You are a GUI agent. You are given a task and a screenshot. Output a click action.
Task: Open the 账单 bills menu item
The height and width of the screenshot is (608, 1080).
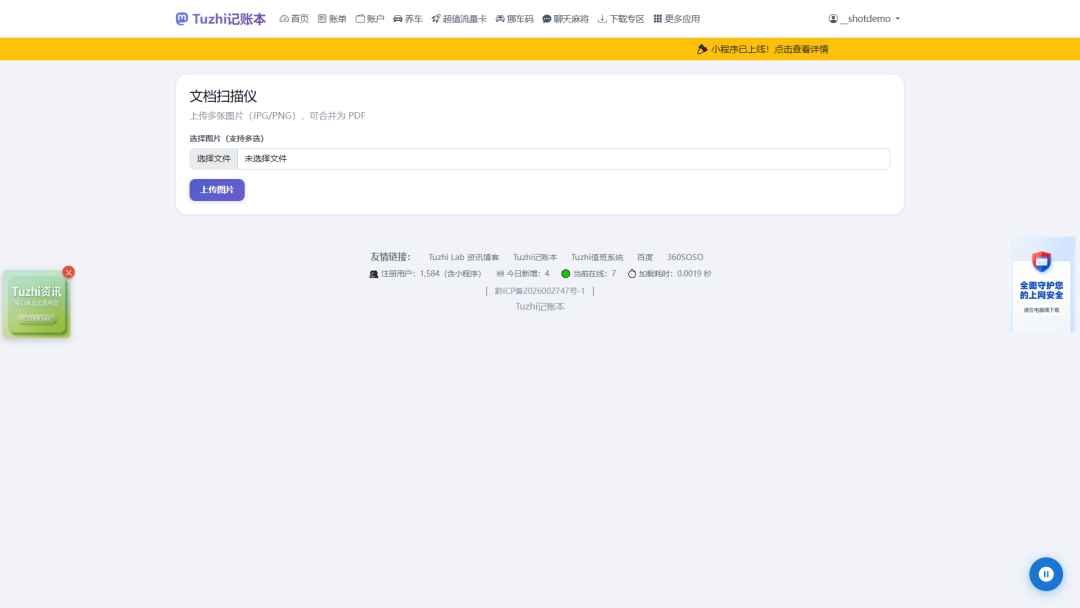pyautogui.click(x=332, y=19)
